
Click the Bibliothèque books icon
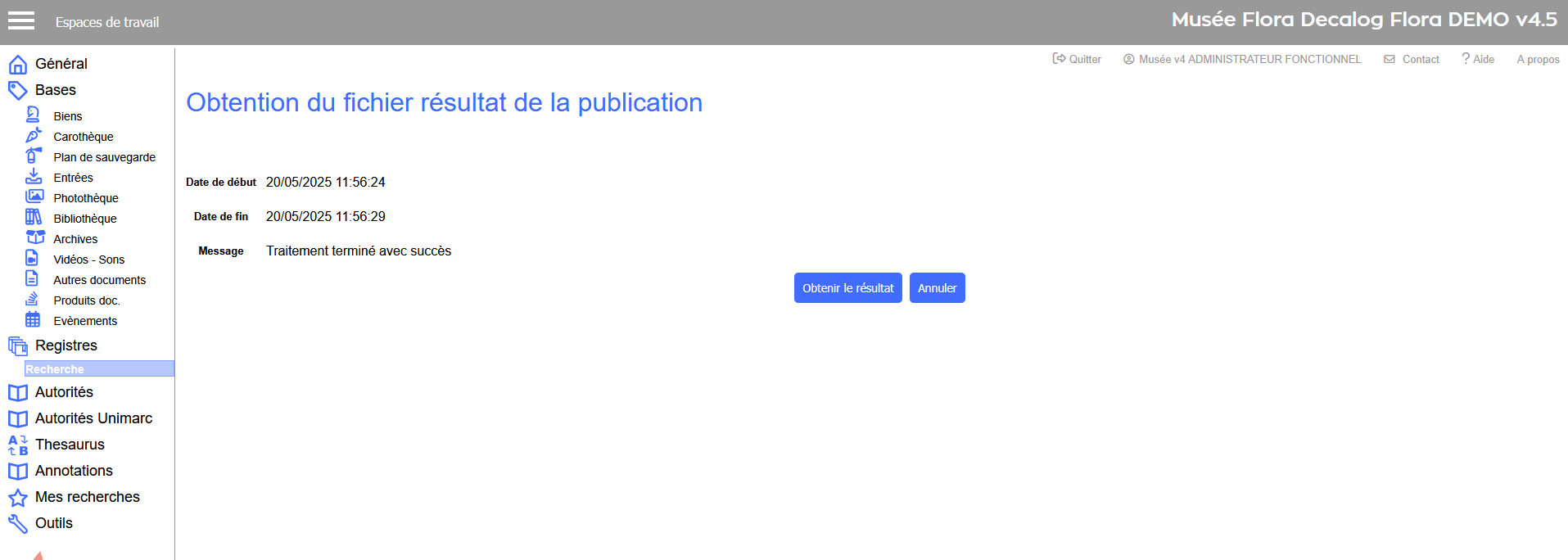tap(34, 218)
